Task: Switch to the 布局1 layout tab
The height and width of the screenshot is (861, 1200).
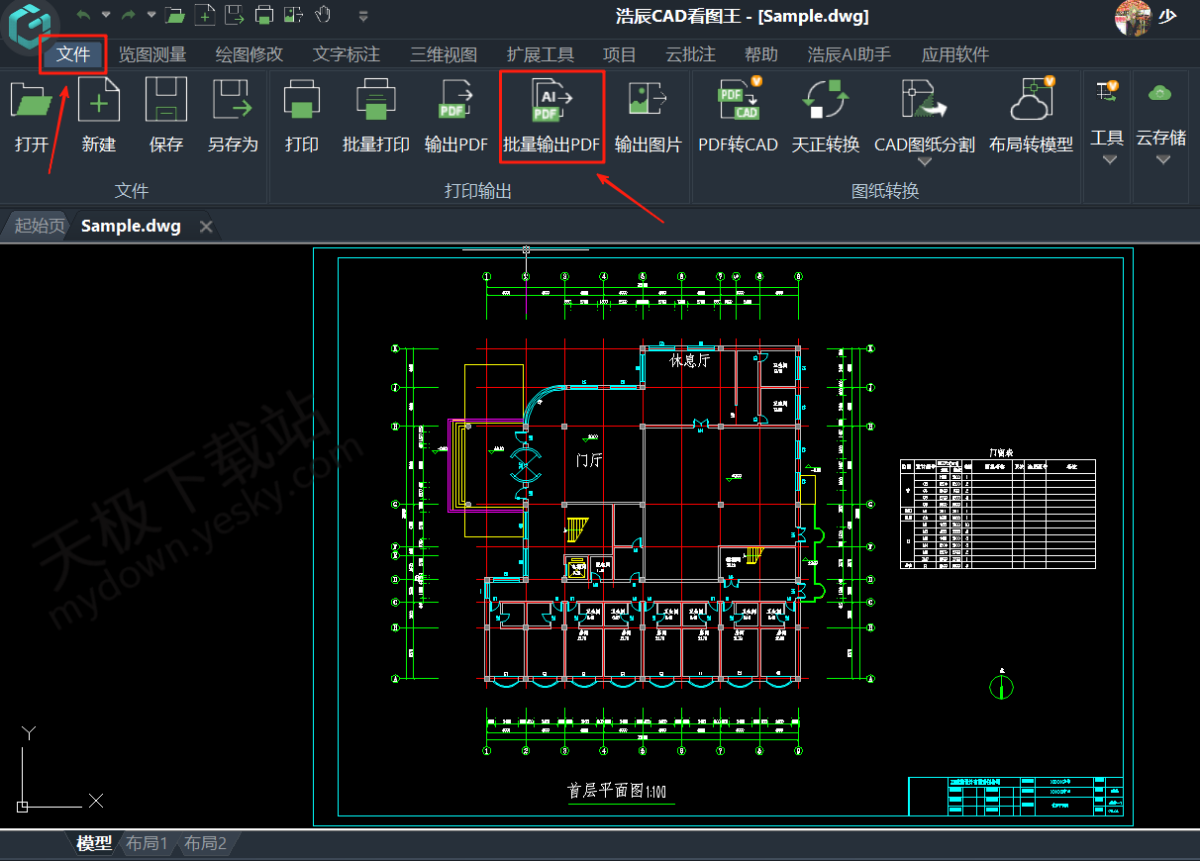Action: coord(146,844)
